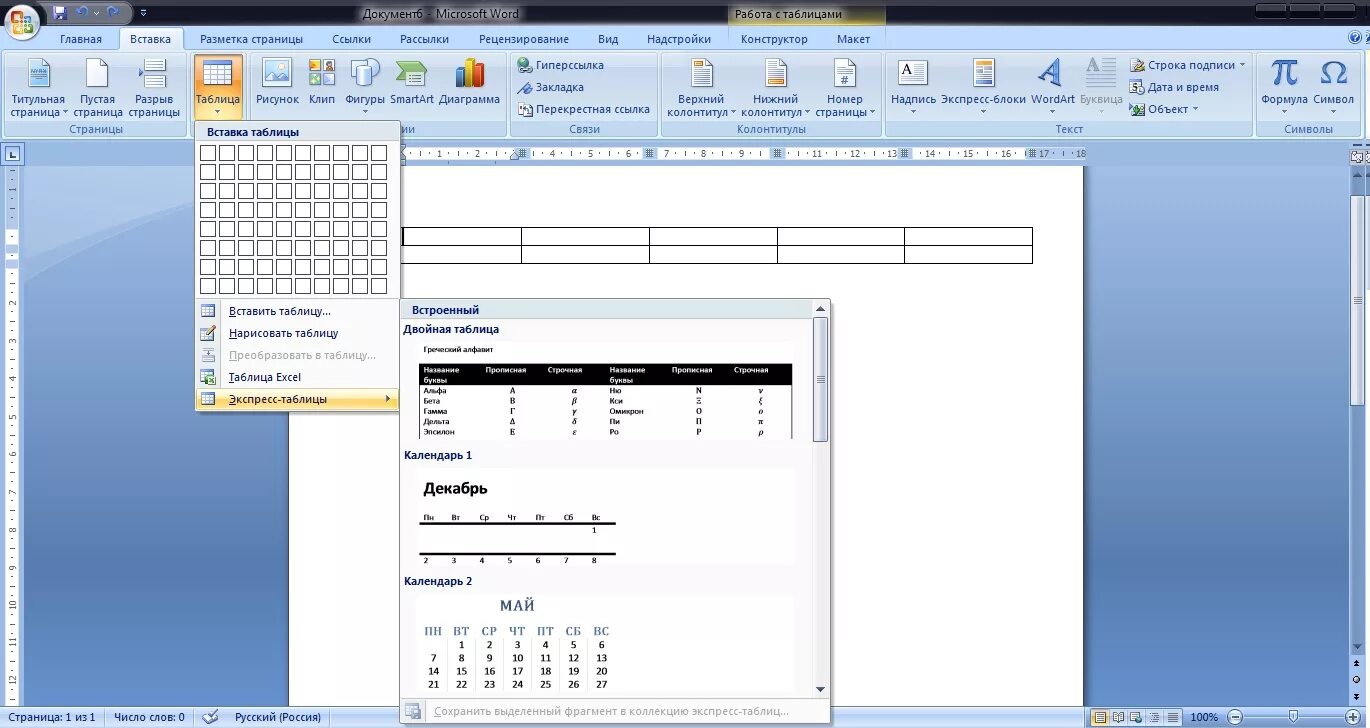Screen dimensions: 1370x728
Task: Switch to the Главная tab
Action: (x=81, y=39)
